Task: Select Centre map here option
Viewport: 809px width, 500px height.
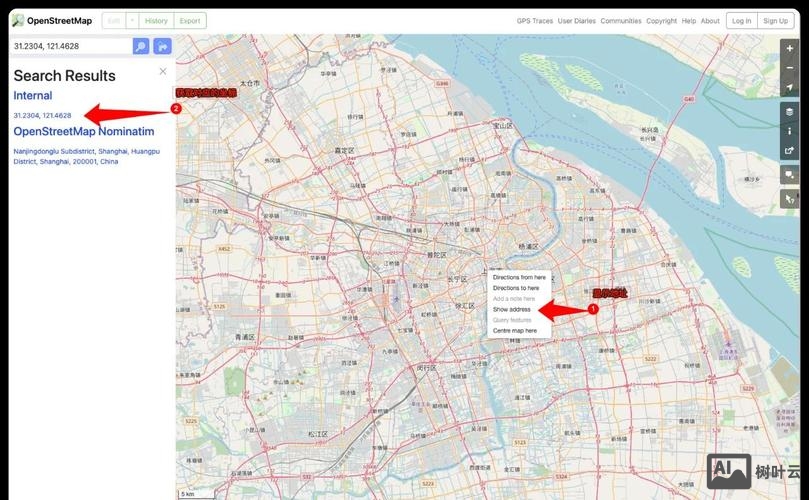Action: [x=514, y=330]
